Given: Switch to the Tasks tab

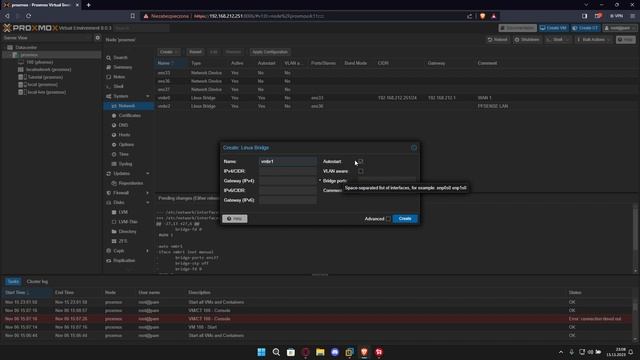Looking at the screenshot, I should tap(13, 282).
